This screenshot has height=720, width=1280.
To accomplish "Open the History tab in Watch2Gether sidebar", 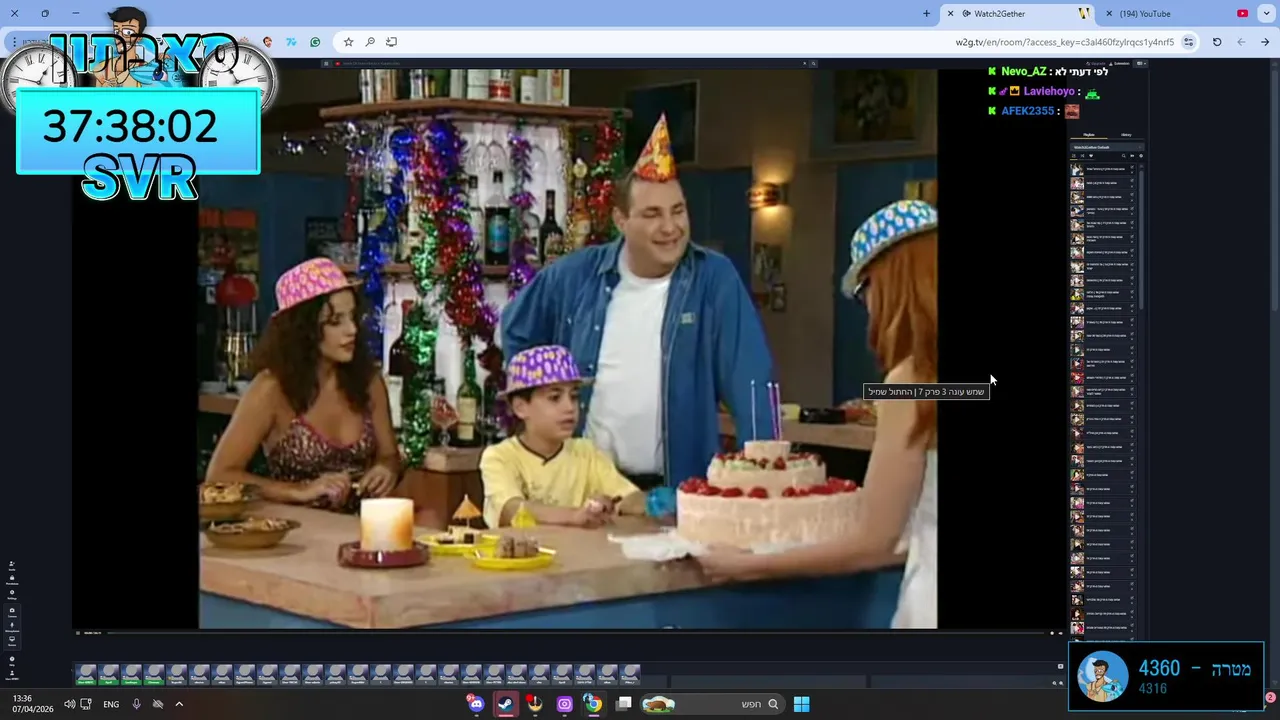I will coord(1126,134).
